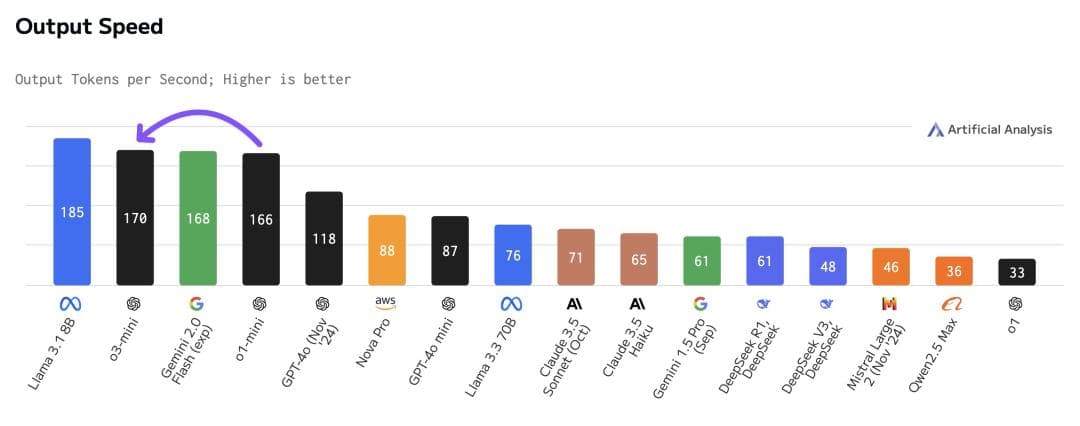The height and width of the screenshot is (426, 1080).
Task: Click the Meta logo under Llama 3.3 70B
Action: 512,304
